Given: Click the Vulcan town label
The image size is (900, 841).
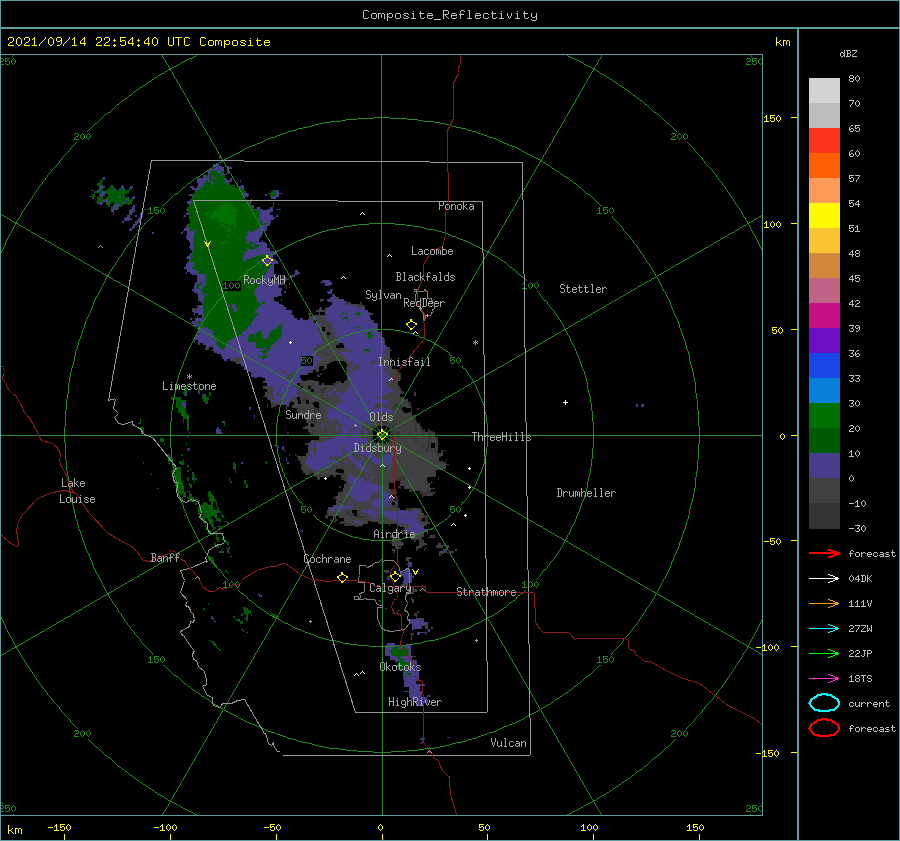Looking at the screenshot, I should [508, 743].
